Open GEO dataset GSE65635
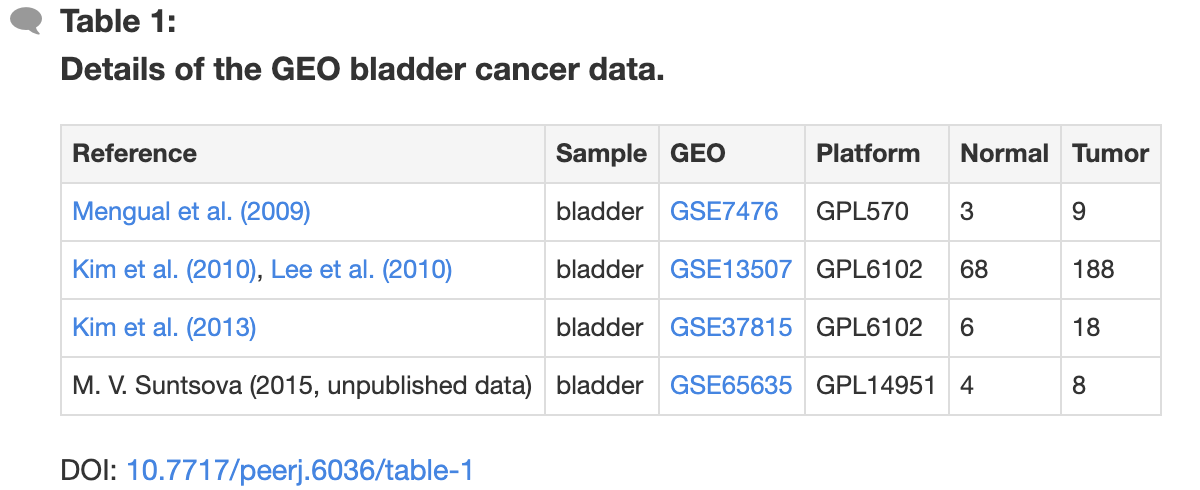The image size is (1200, 490). click(x=731, y=386)
